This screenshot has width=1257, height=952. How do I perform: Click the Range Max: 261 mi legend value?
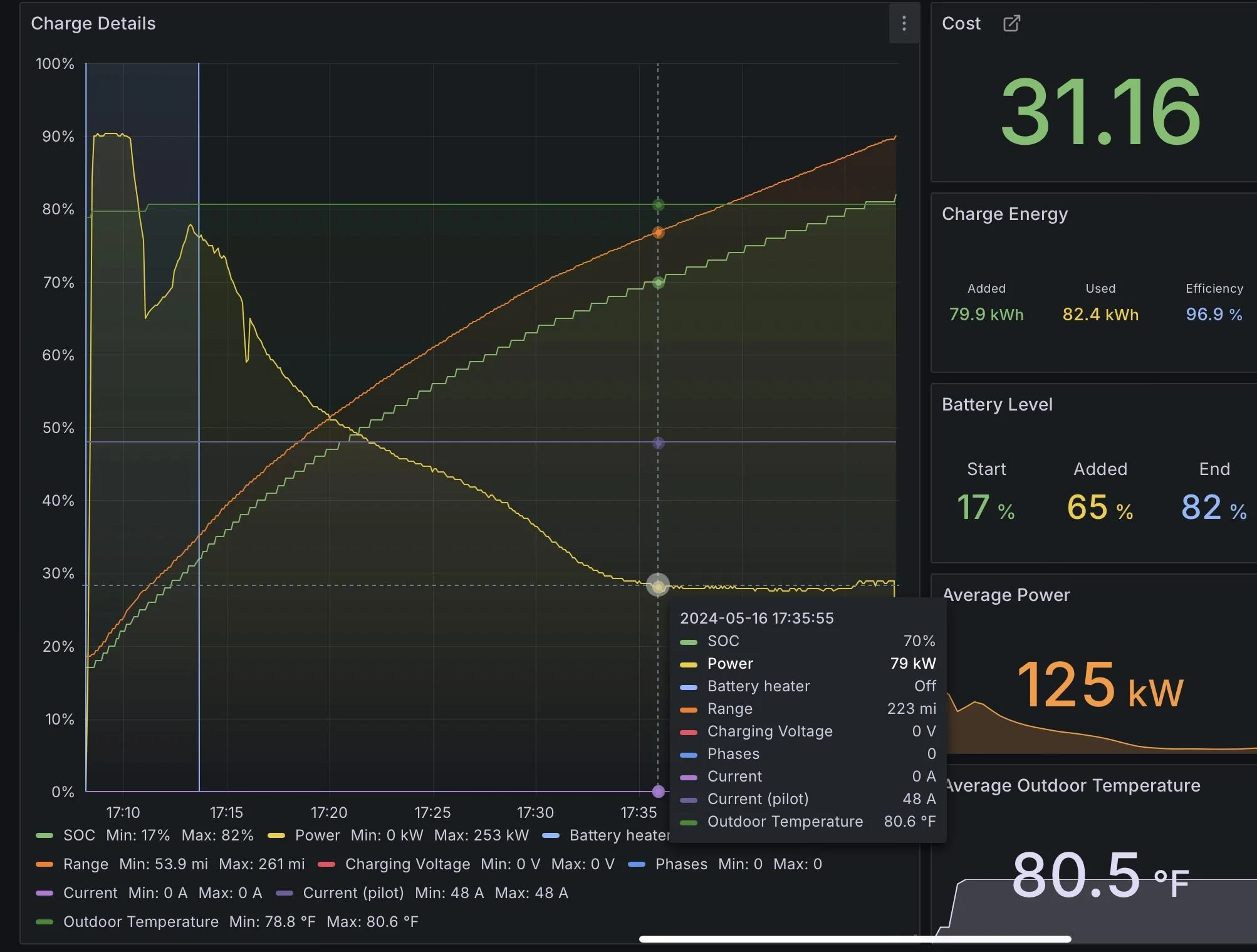pyautogui.click(x=262, y=864)
